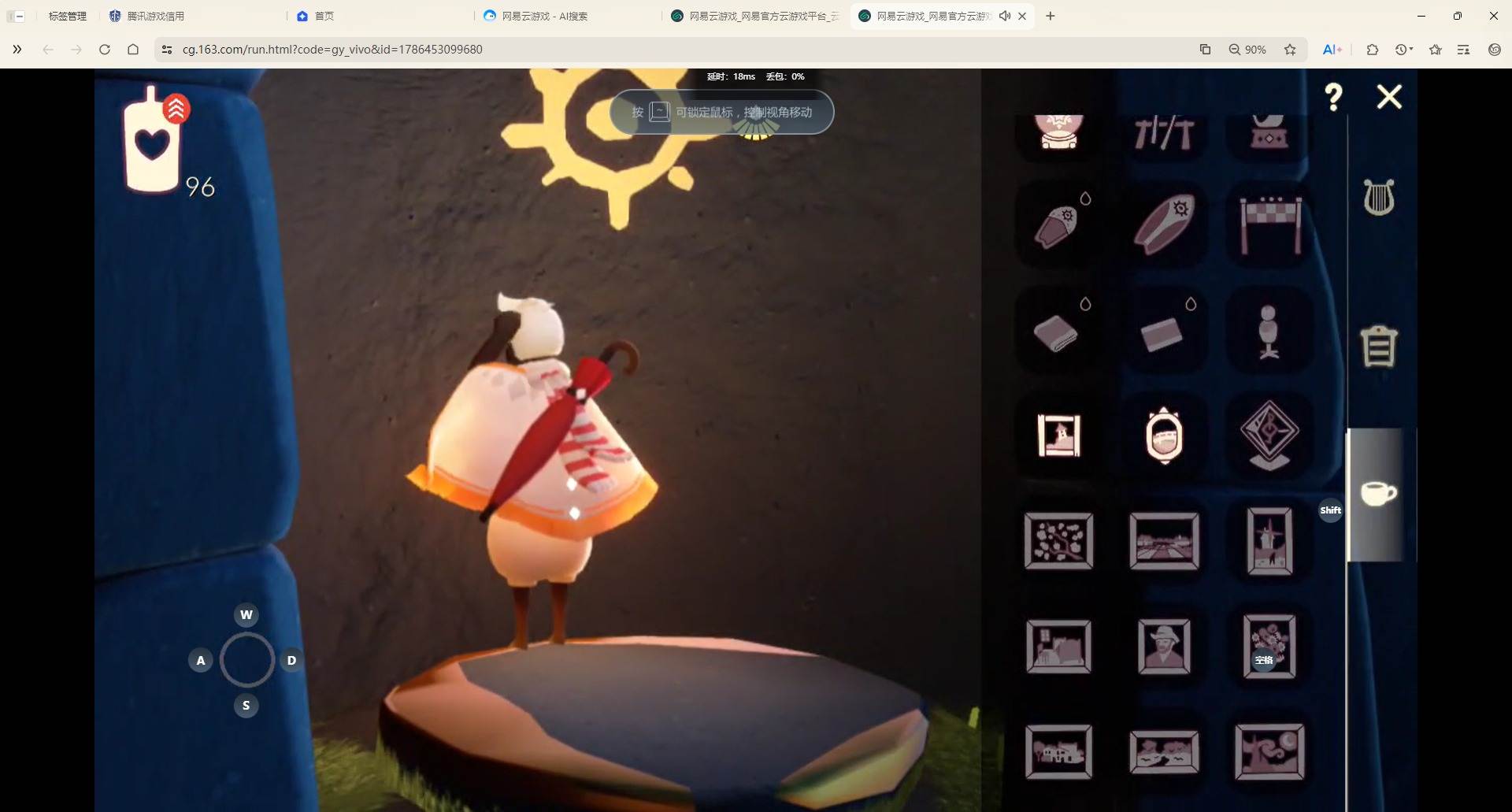The width and height of the screenshot is (1512, 812).
Task: Click the copy page icon in address bar
Action: click(1205, 49)
